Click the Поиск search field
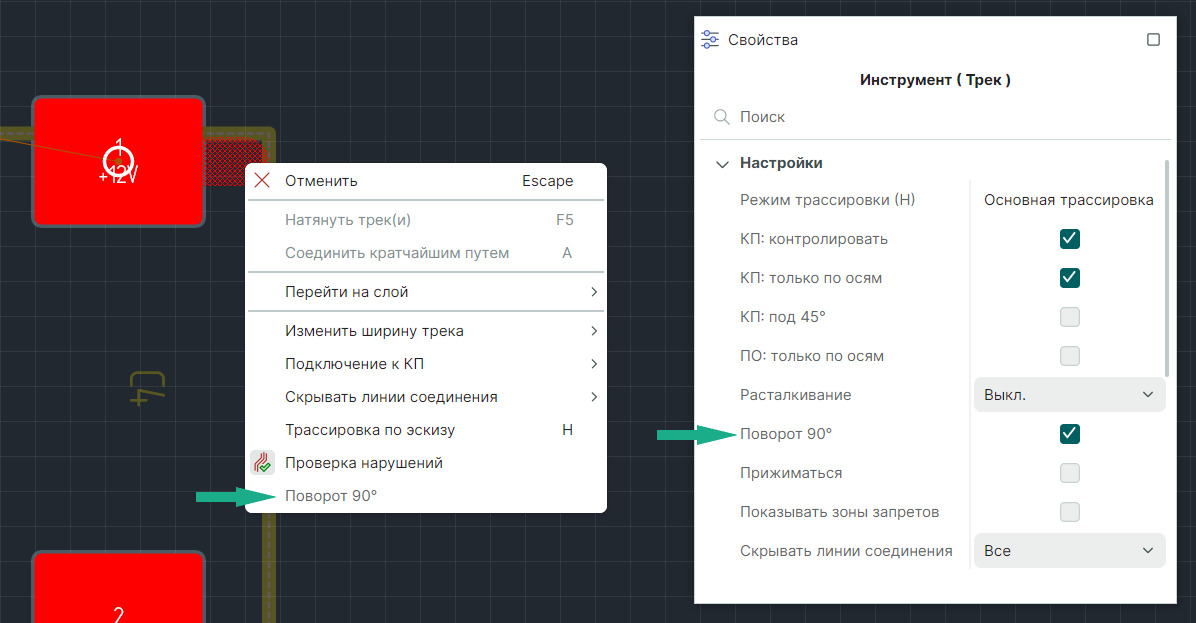1196x623 pixels. (x=940, y=117)
